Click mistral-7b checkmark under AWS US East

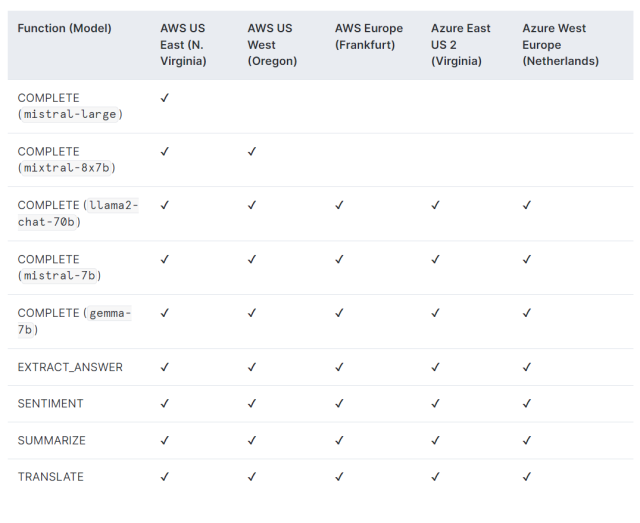click(x=164, y=259)
